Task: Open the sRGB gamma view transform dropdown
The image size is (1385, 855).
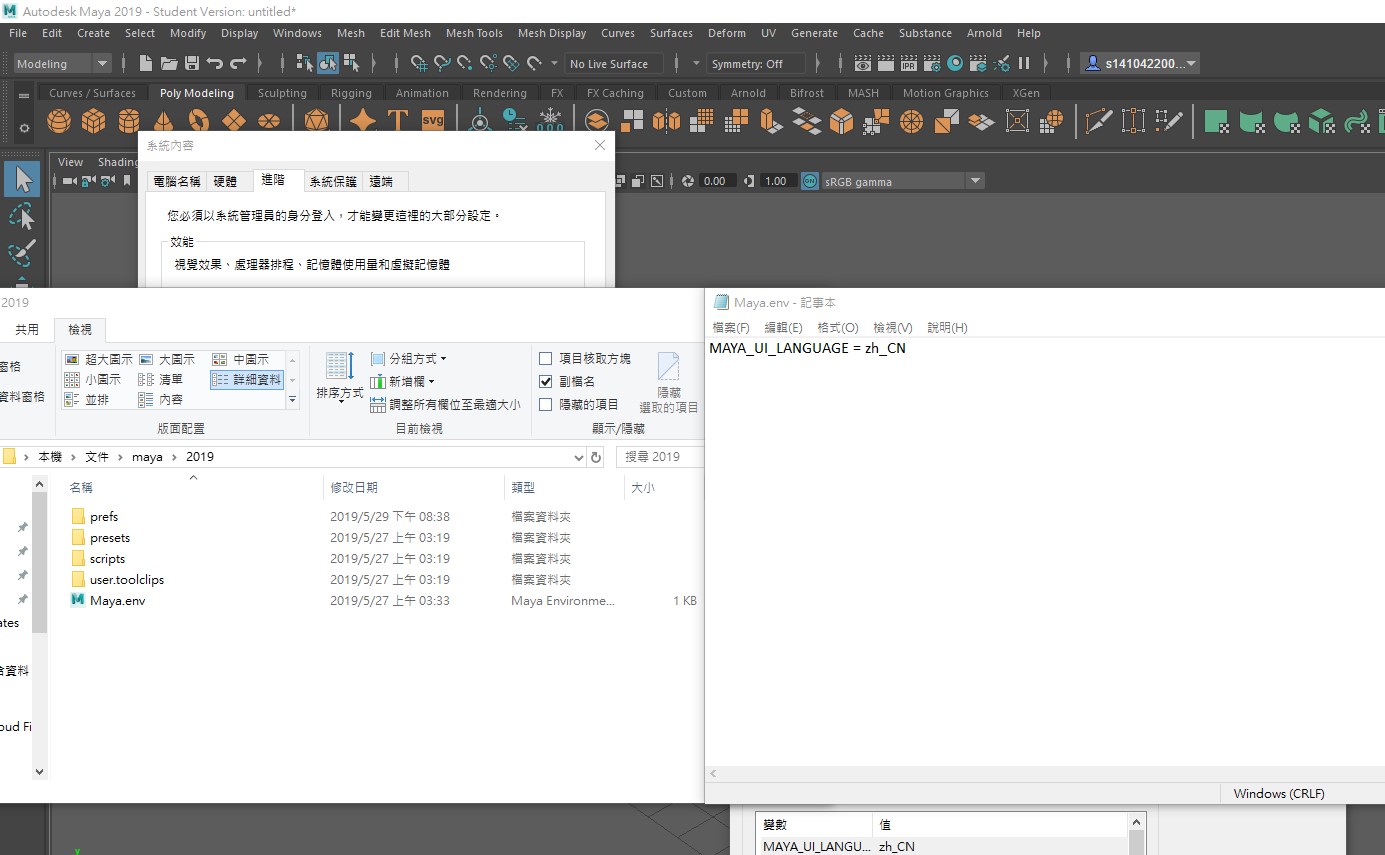Action: point(902,181)
